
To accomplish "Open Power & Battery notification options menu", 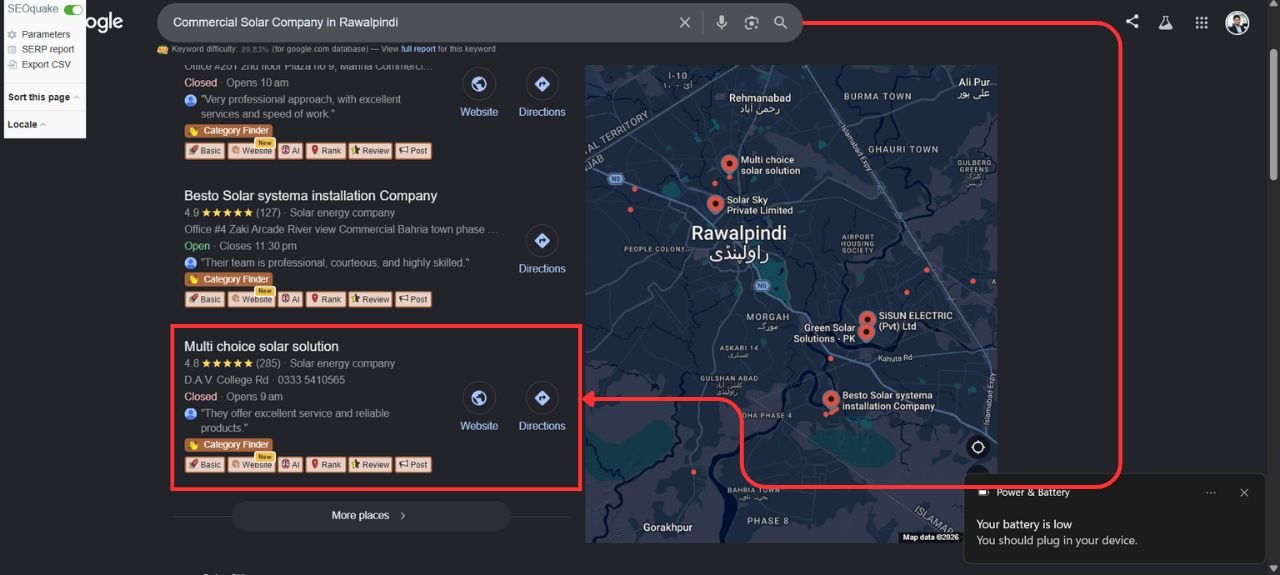I will 1211,493.
